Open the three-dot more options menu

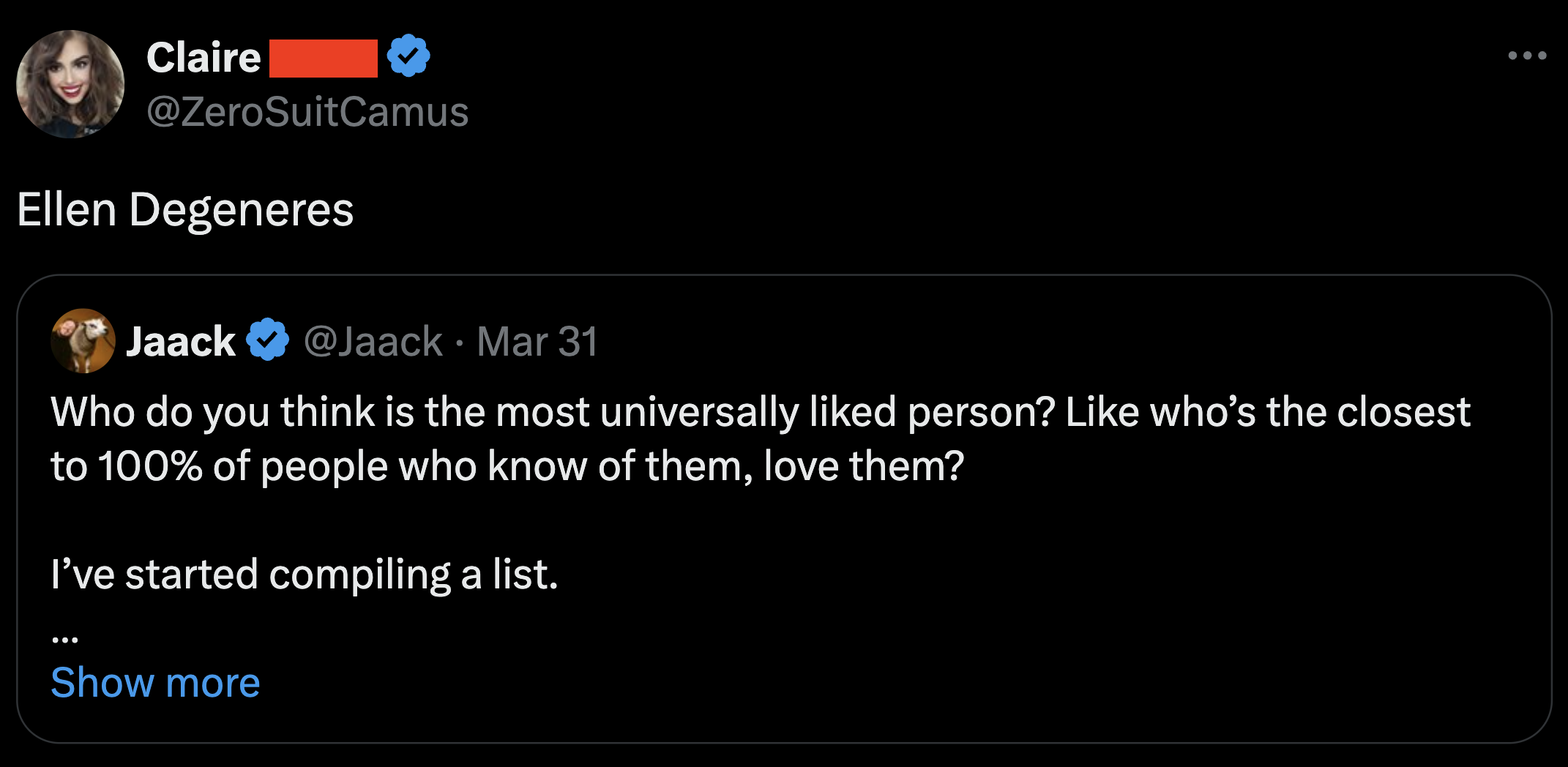click(1527, 56)
